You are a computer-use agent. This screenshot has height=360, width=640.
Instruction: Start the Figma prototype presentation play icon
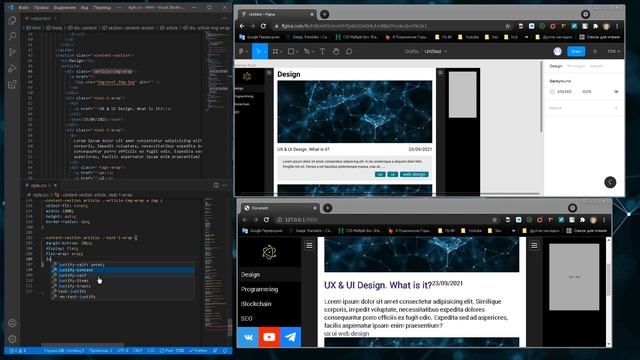click(x=595, y=51)
